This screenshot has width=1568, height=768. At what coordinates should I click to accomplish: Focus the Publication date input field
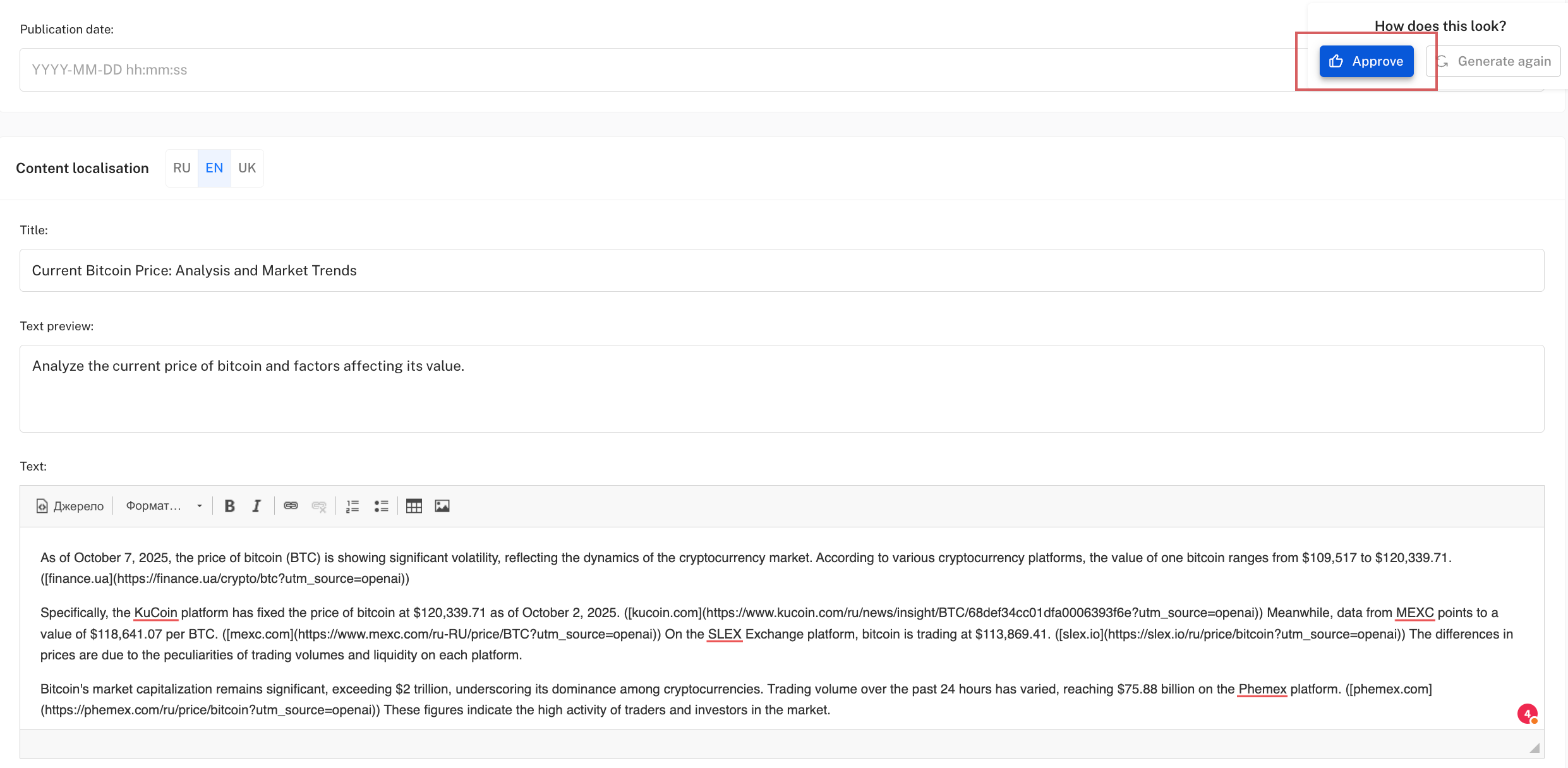click(632, 69)
